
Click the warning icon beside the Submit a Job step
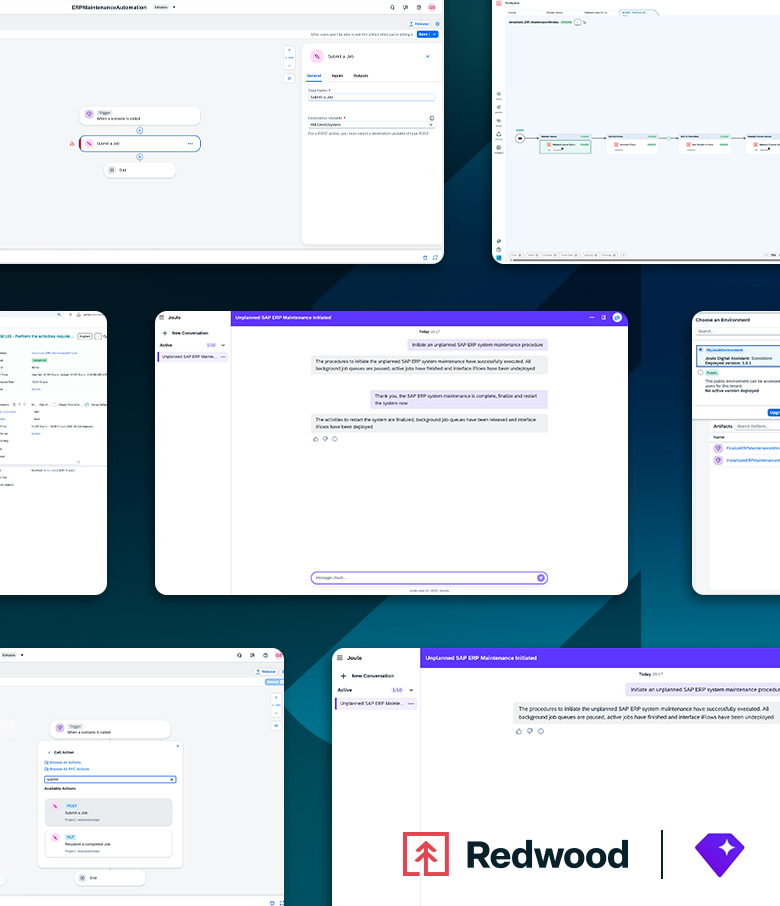tap(71, 144)
